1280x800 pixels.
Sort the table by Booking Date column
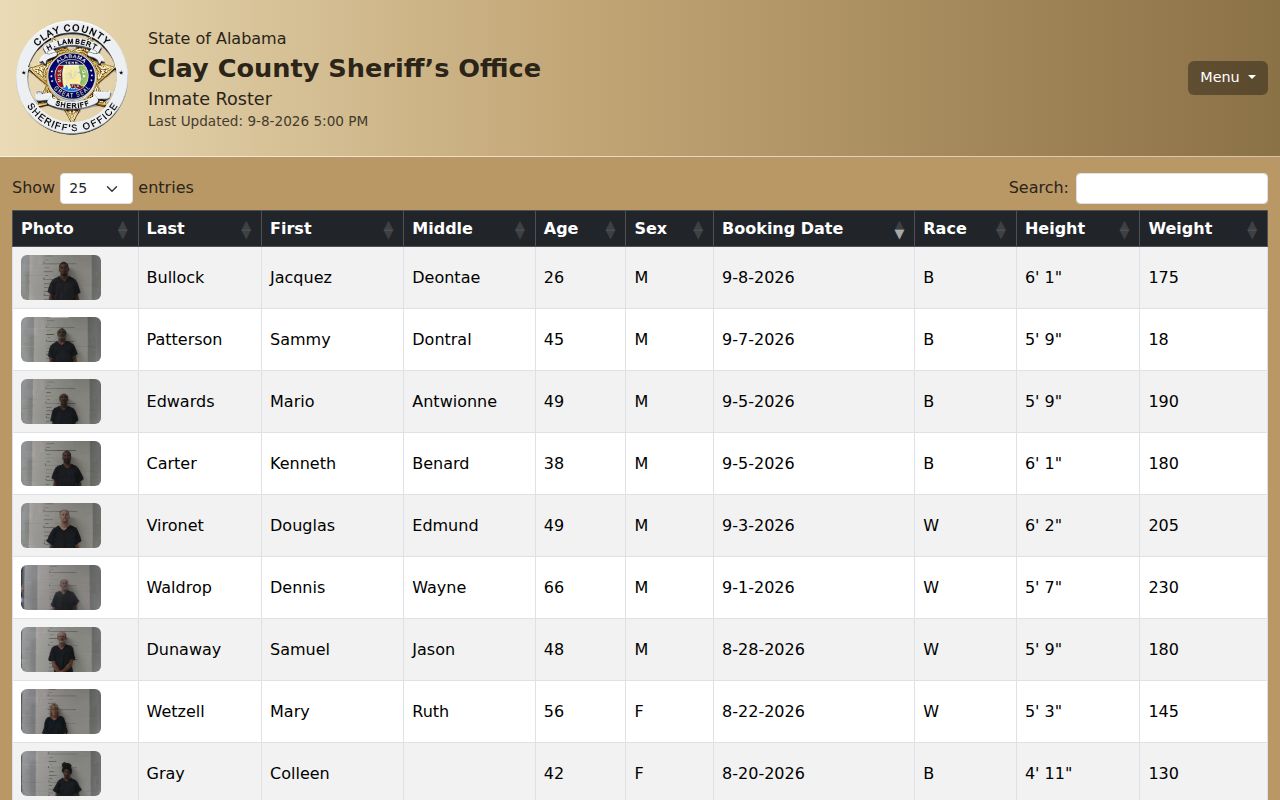click(x=814, y=229)
